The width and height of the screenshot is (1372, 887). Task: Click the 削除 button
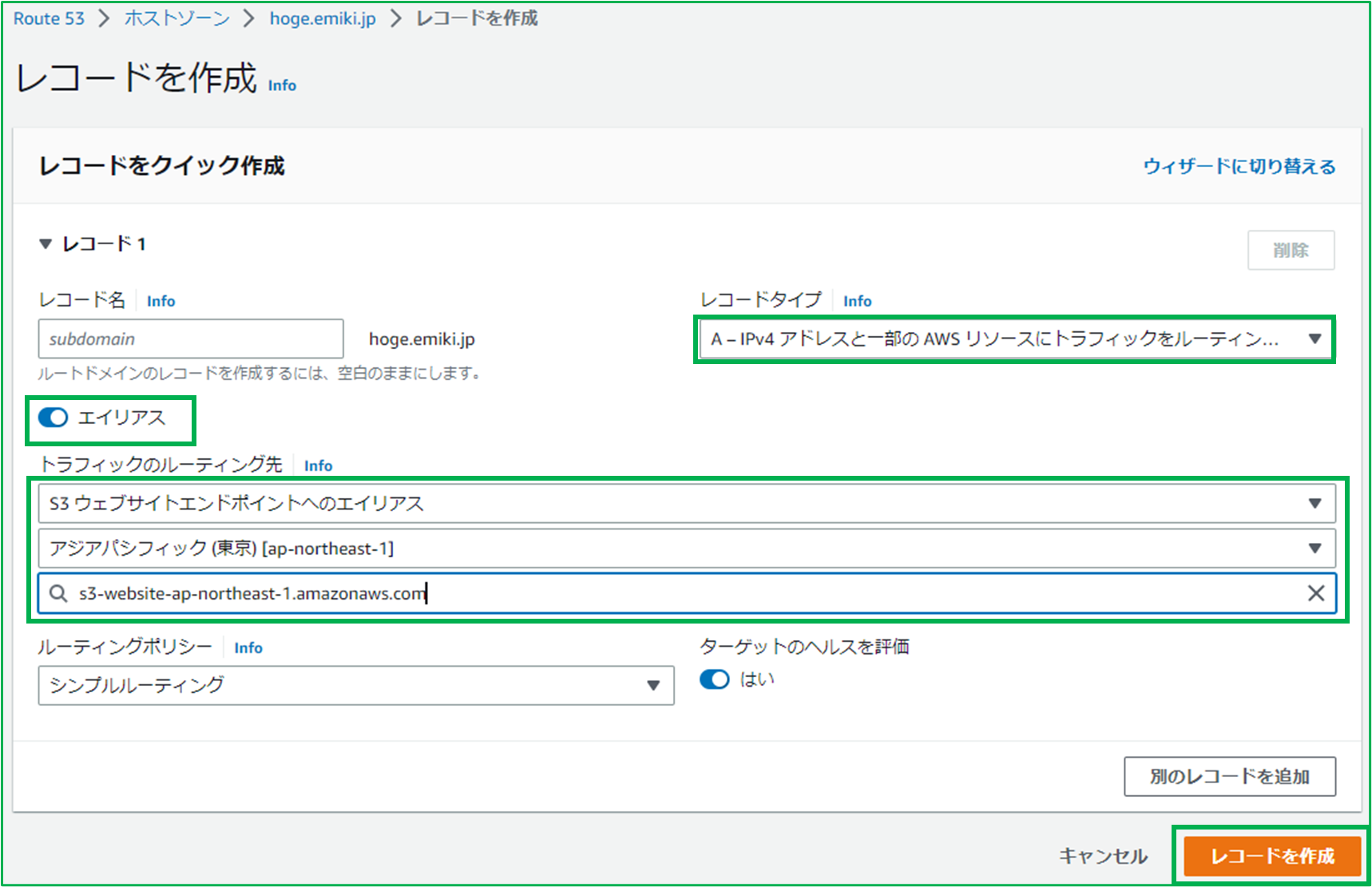click(x=1291, y=251)
